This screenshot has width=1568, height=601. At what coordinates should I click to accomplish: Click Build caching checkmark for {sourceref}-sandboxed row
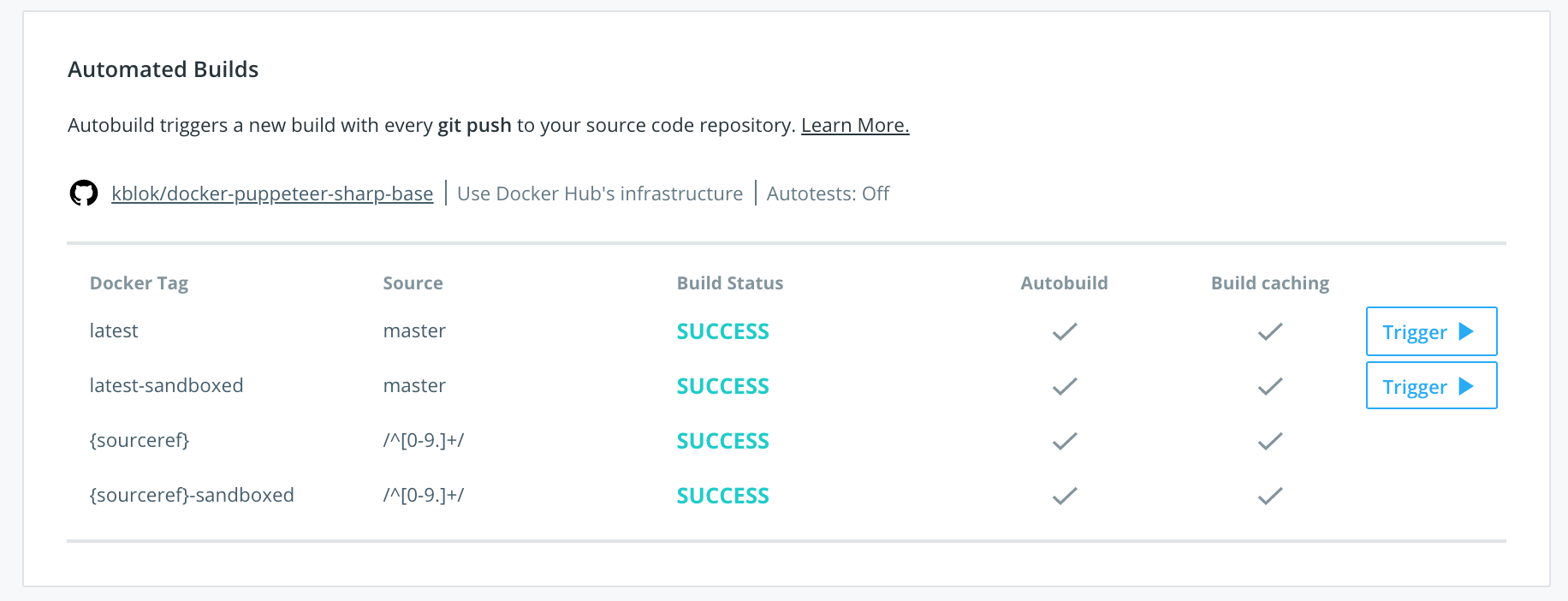click(1270, 496)
